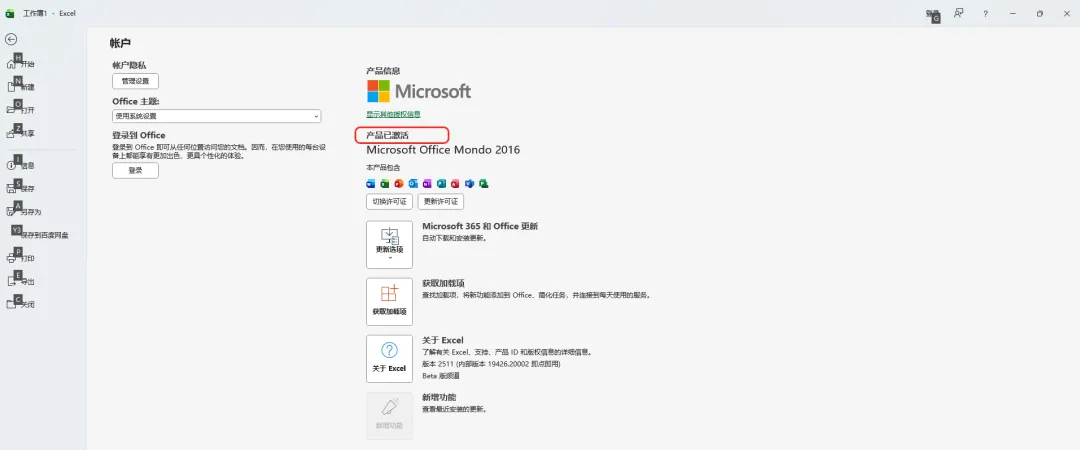Click the Beta 版频道 text
Viewport: 1080px width, 450px height.
coord(441,376)
